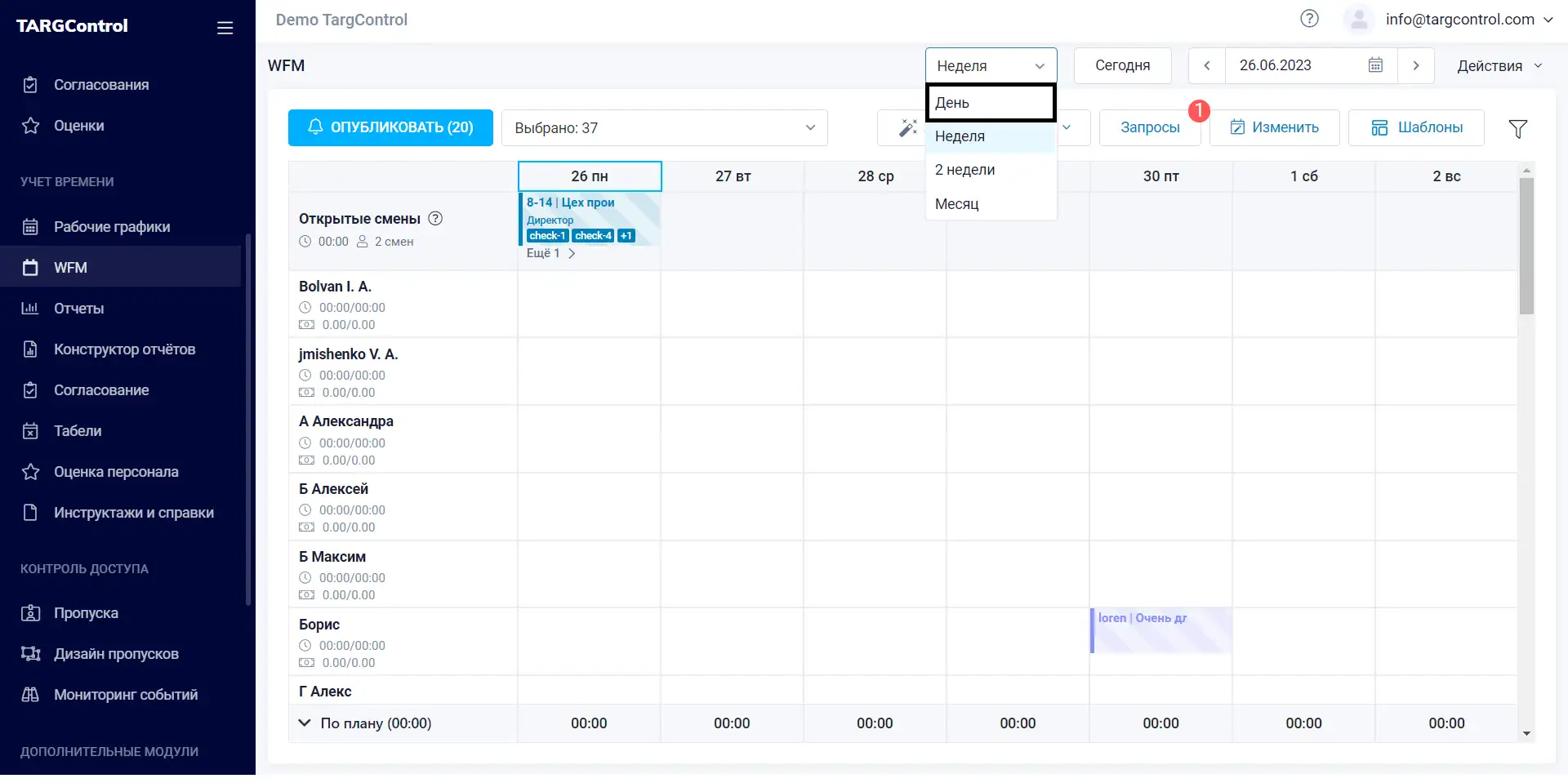1568x783 pixels.
Task: Collapse the sidebar with the hamburger icon
Action: tap(225, 28)
